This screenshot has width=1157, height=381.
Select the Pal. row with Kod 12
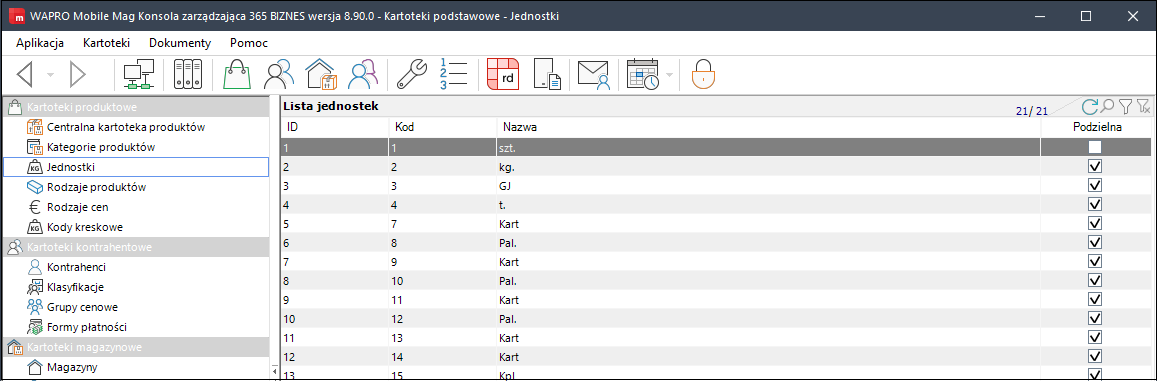[716, 319]
